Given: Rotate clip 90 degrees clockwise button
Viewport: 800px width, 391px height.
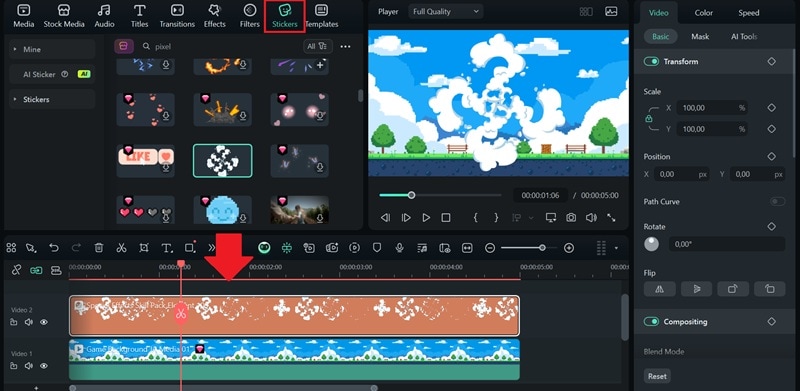Looking at the screenshot, I should pos(733,289).
